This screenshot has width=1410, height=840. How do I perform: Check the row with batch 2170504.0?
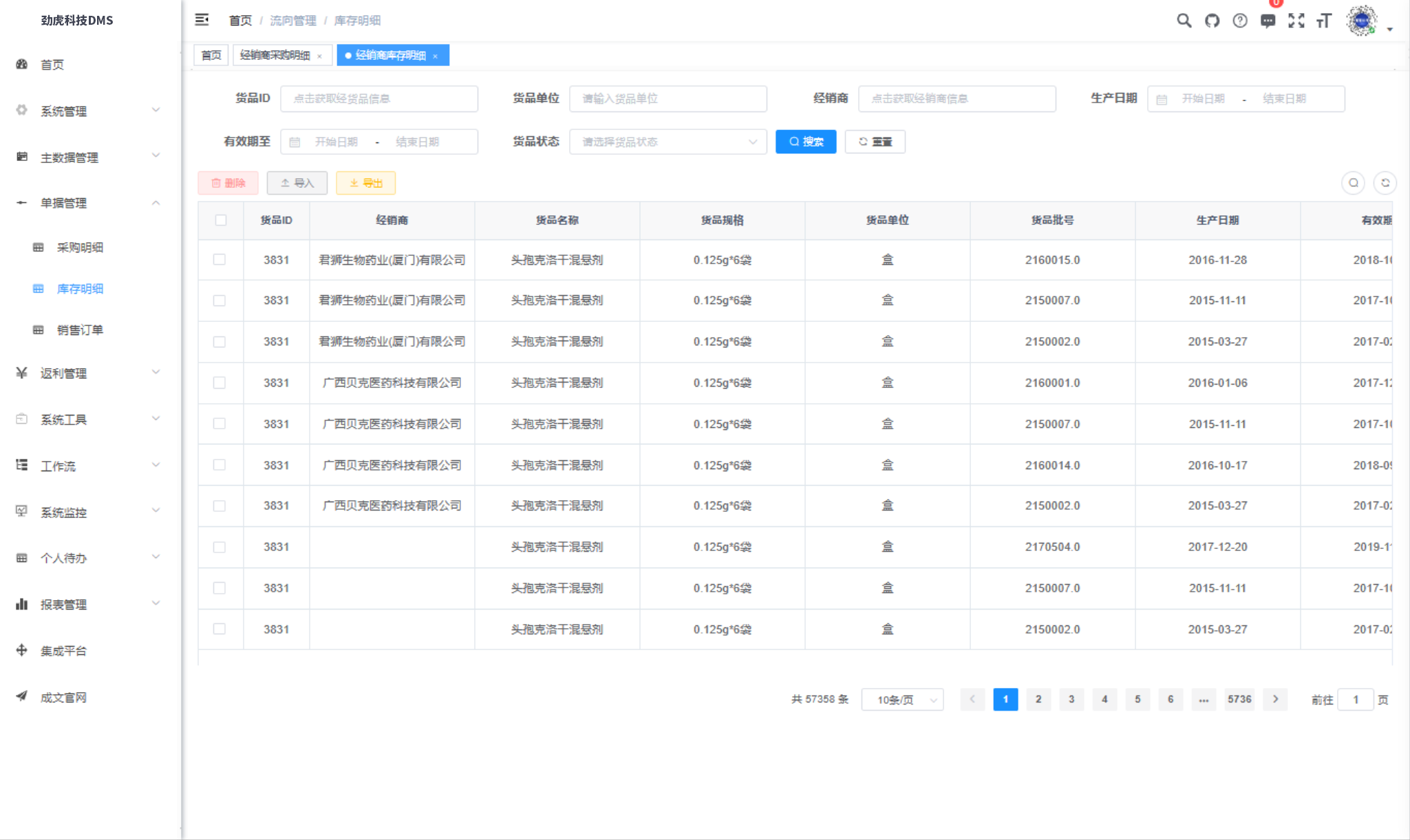click(220, 548)
